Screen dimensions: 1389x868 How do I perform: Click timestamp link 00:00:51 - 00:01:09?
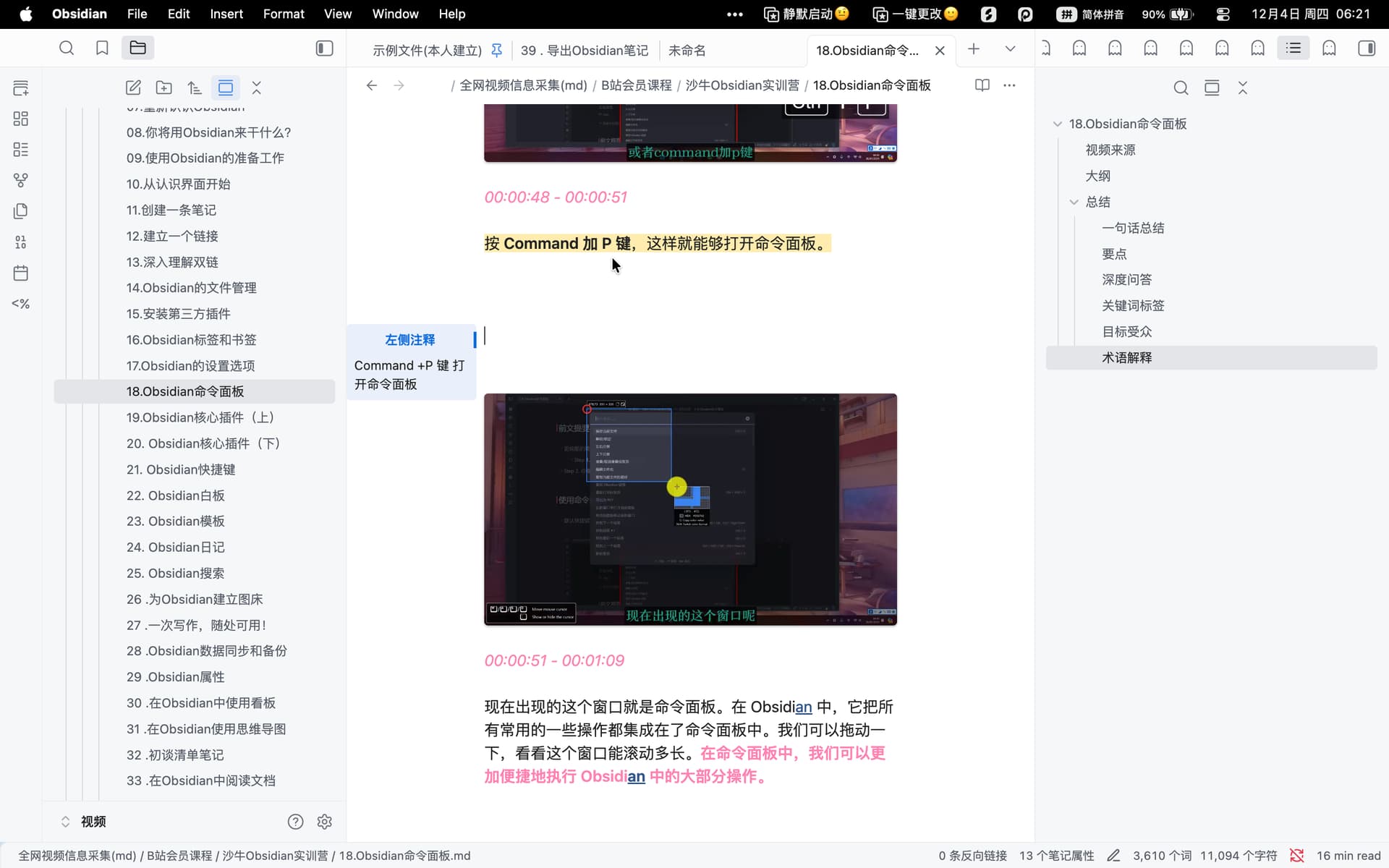(554, 660)
